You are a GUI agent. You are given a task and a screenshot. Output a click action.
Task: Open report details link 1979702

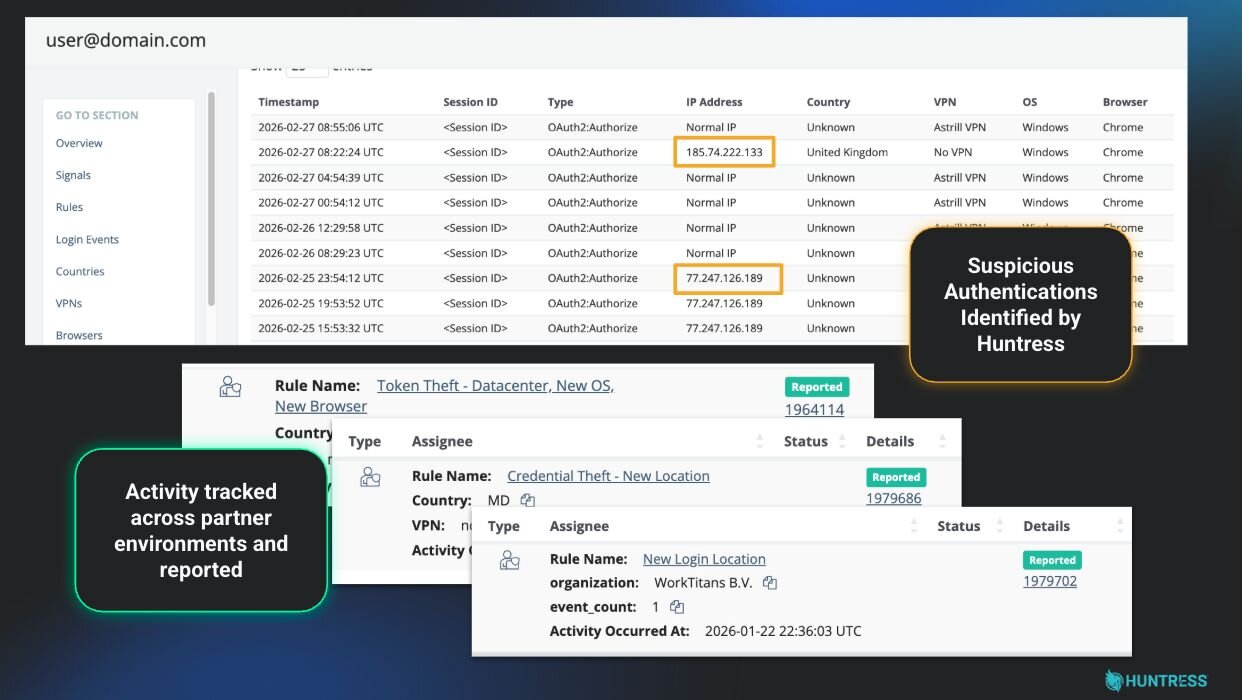[1050, 581]
